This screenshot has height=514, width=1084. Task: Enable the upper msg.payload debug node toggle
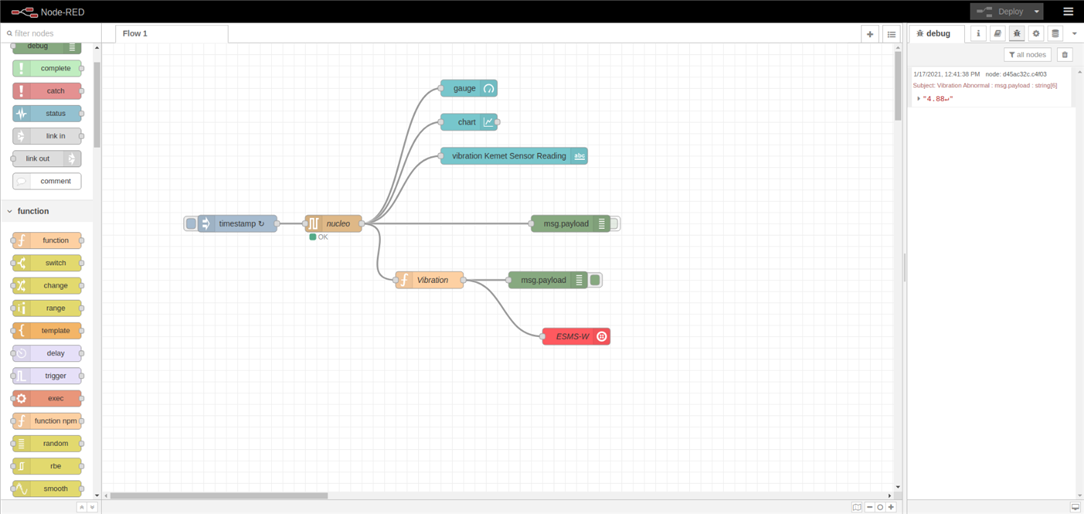[615, 223]
